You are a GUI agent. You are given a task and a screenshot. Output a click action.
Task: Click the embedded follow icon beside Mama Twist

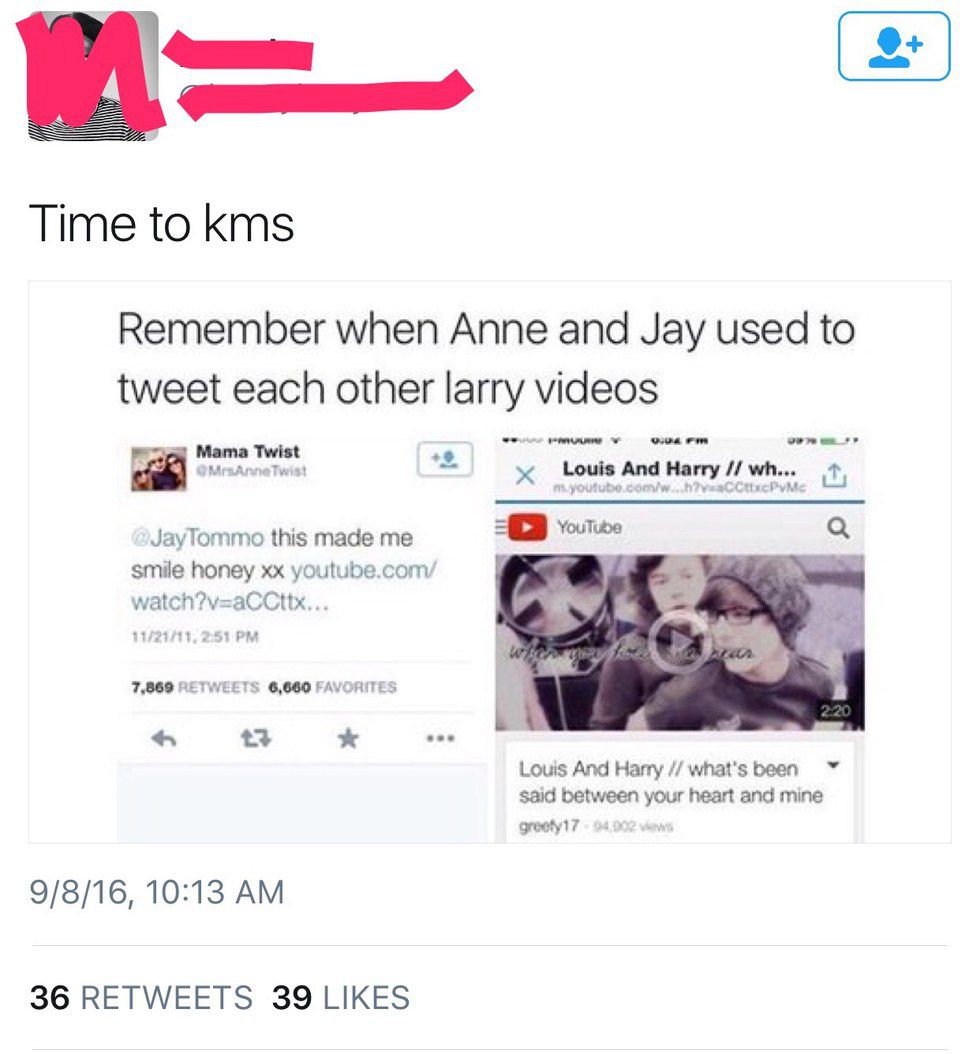444,460
